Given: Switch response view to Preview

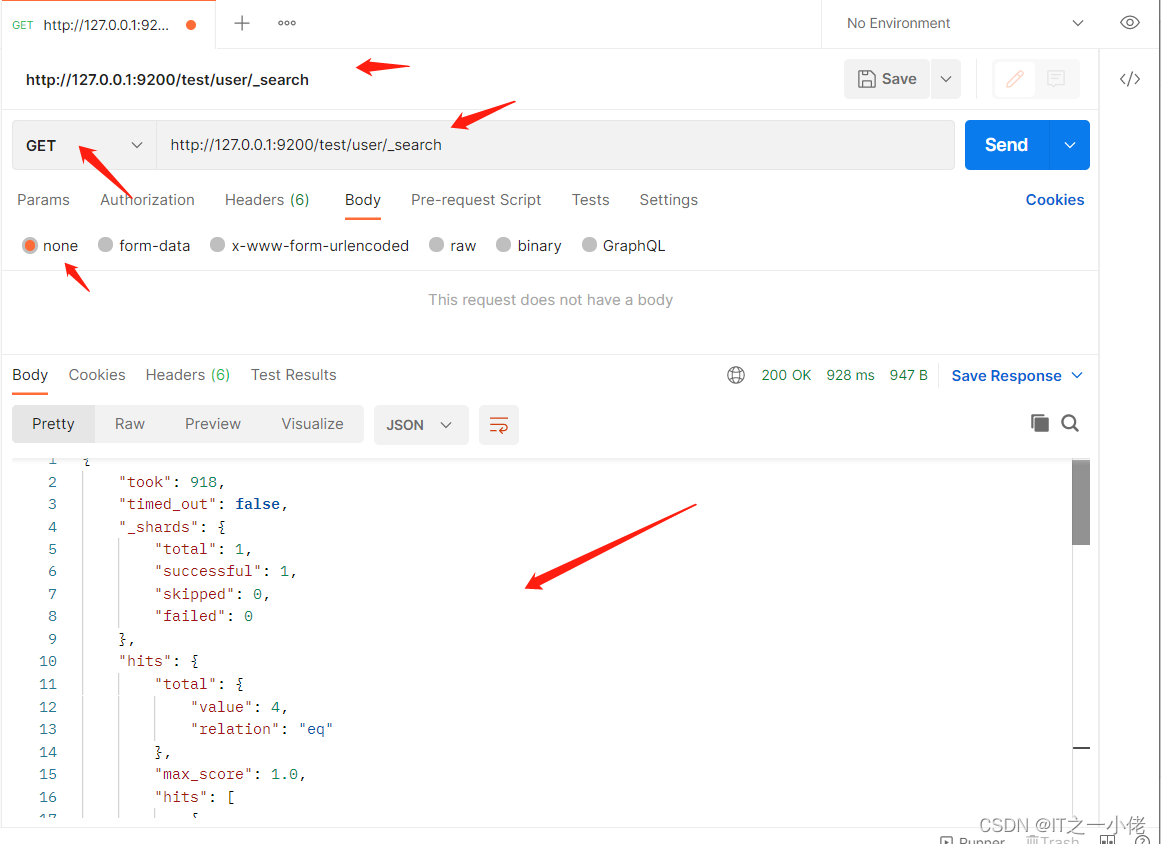Looking at the screenshot, I should click(213, 423).
